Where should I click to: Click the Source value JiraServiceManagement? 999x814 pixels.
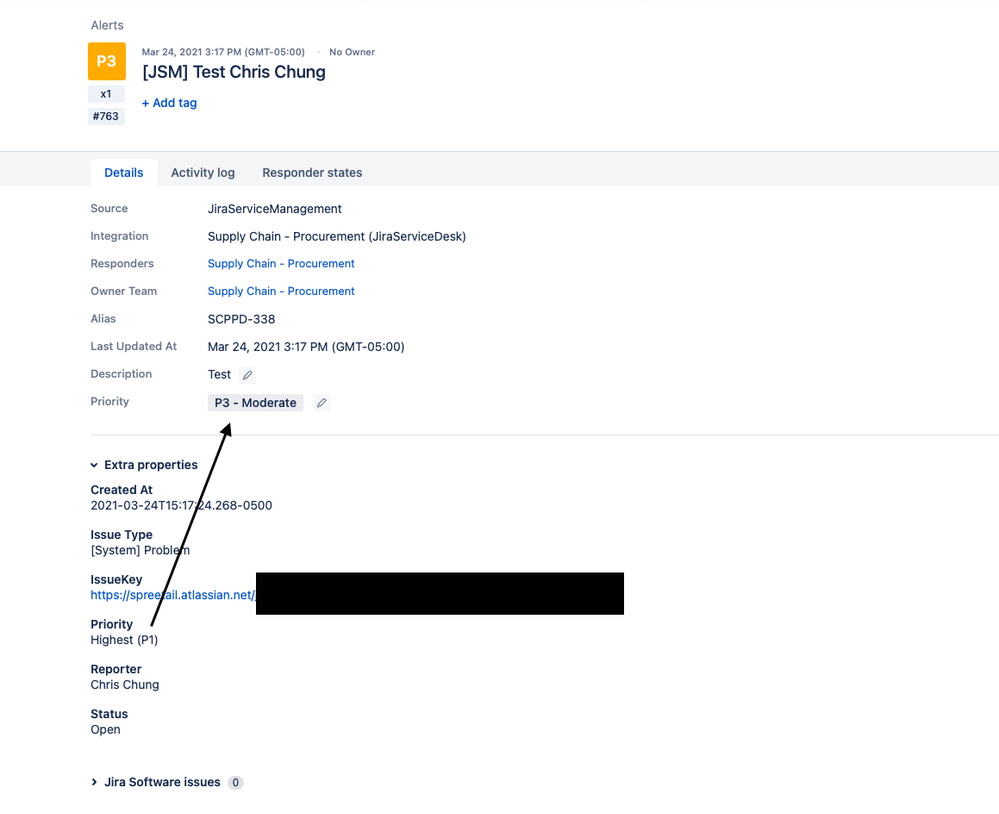point(275,209)
